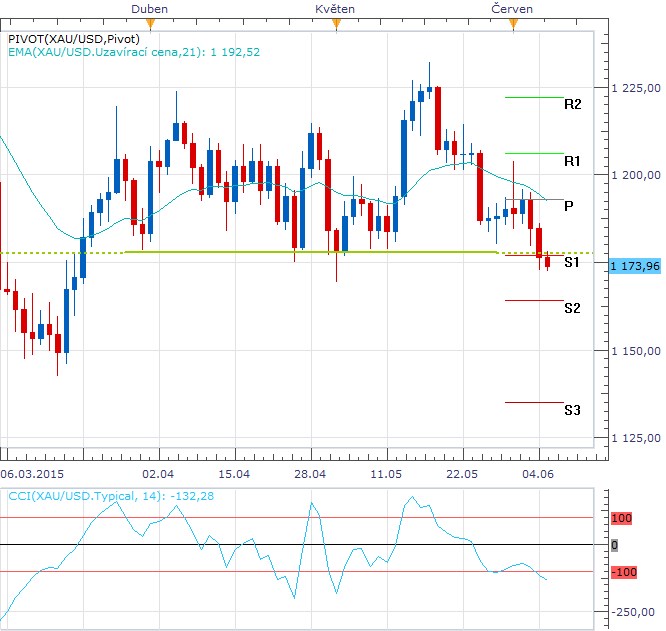Click the current price tag 1 173,96

635,266
